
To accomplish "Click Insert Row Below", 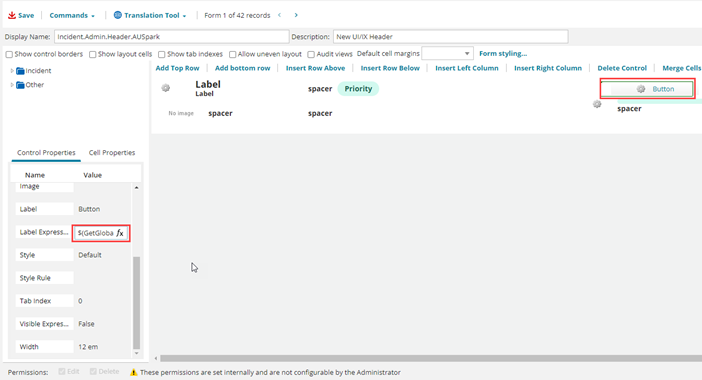I will (390, 68).
